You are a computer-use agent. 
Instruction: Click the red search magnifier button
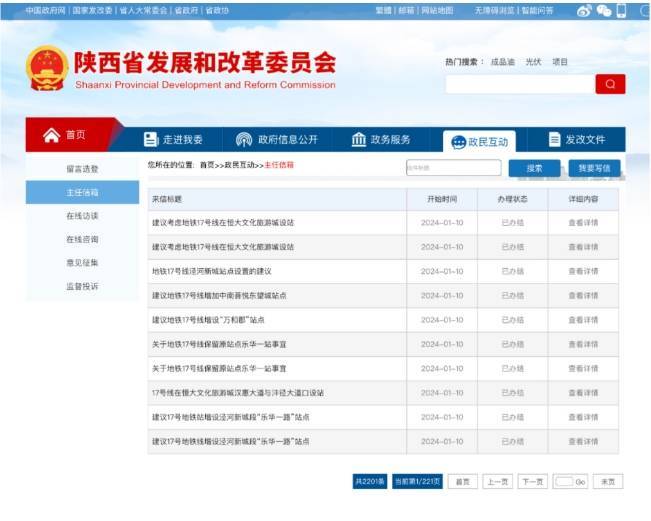point(610,85)
